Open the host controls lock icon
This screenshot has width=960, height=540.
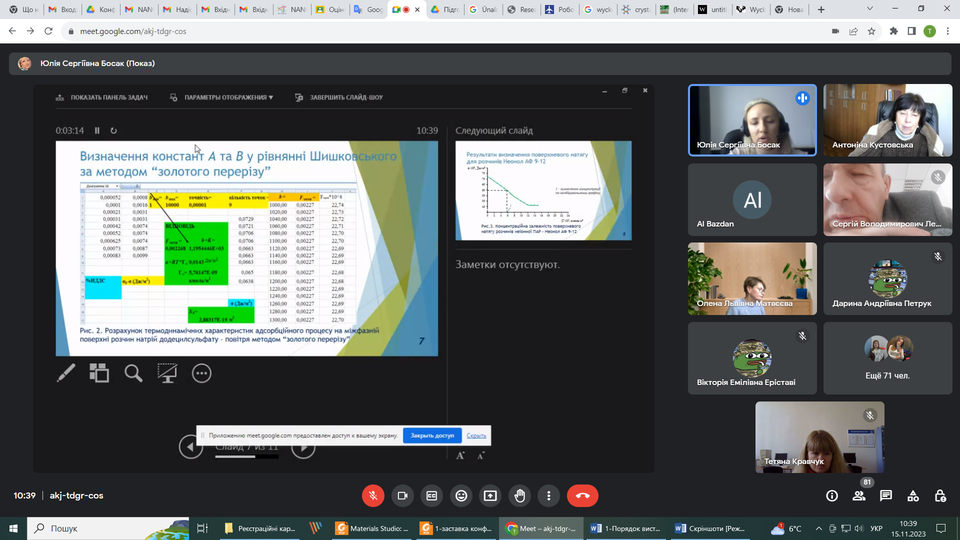pyautogui.click(x=939, y=495)
